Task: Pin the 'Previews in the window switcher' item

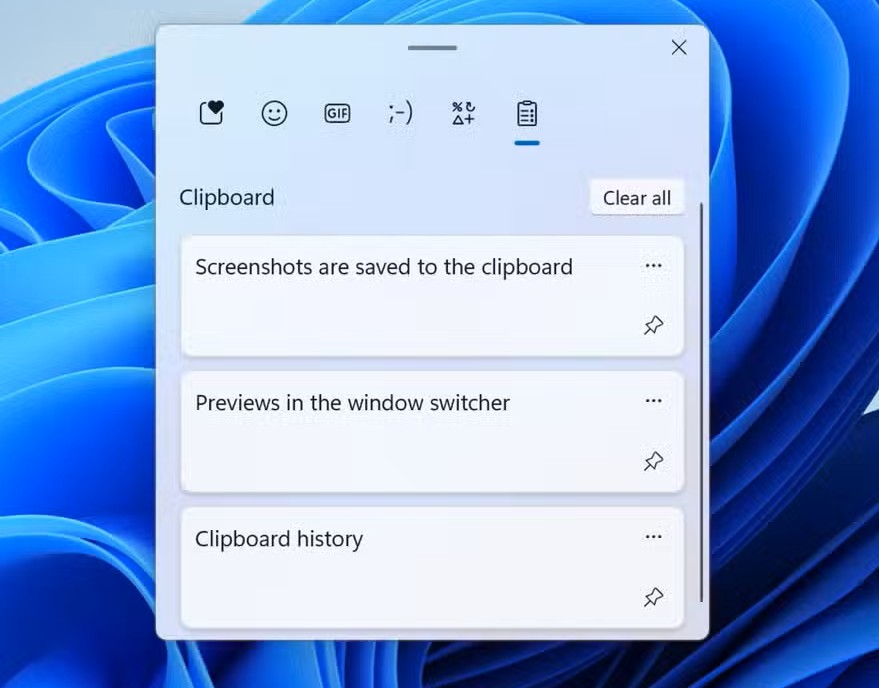Action: [x=654, y=461]
